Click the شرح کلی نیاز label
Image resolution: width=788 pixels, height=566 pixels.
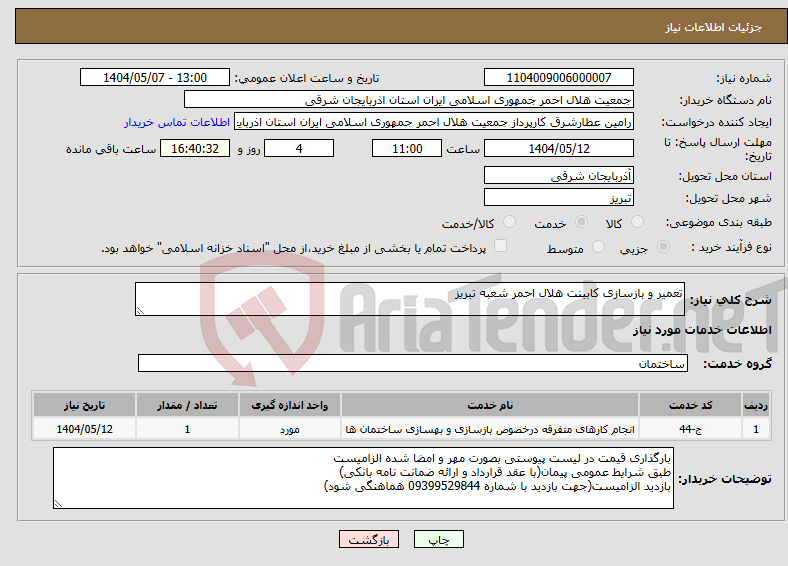click(x=730, y=300)
